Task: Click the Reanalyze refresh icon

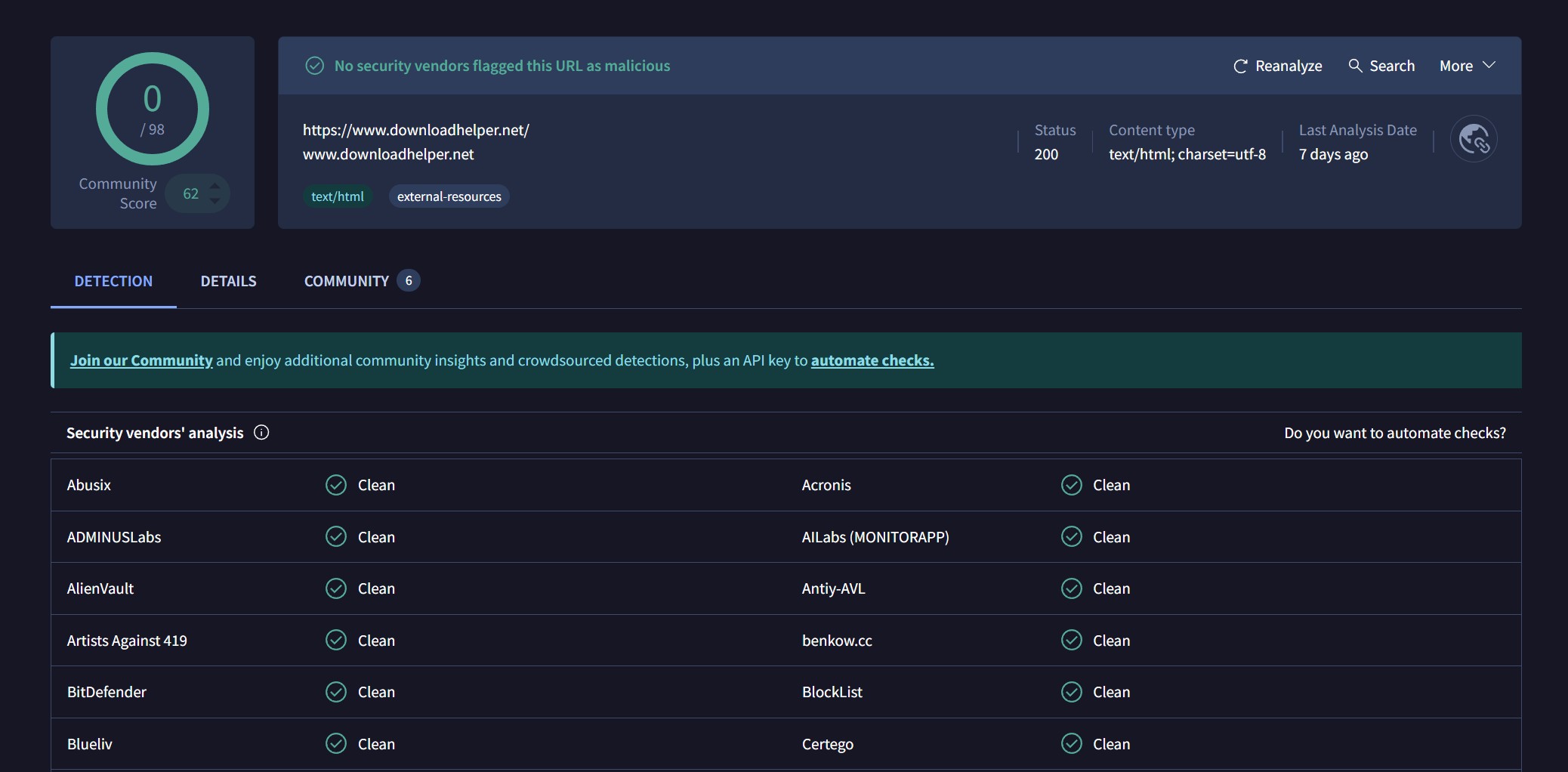Action: [1239, 66]
